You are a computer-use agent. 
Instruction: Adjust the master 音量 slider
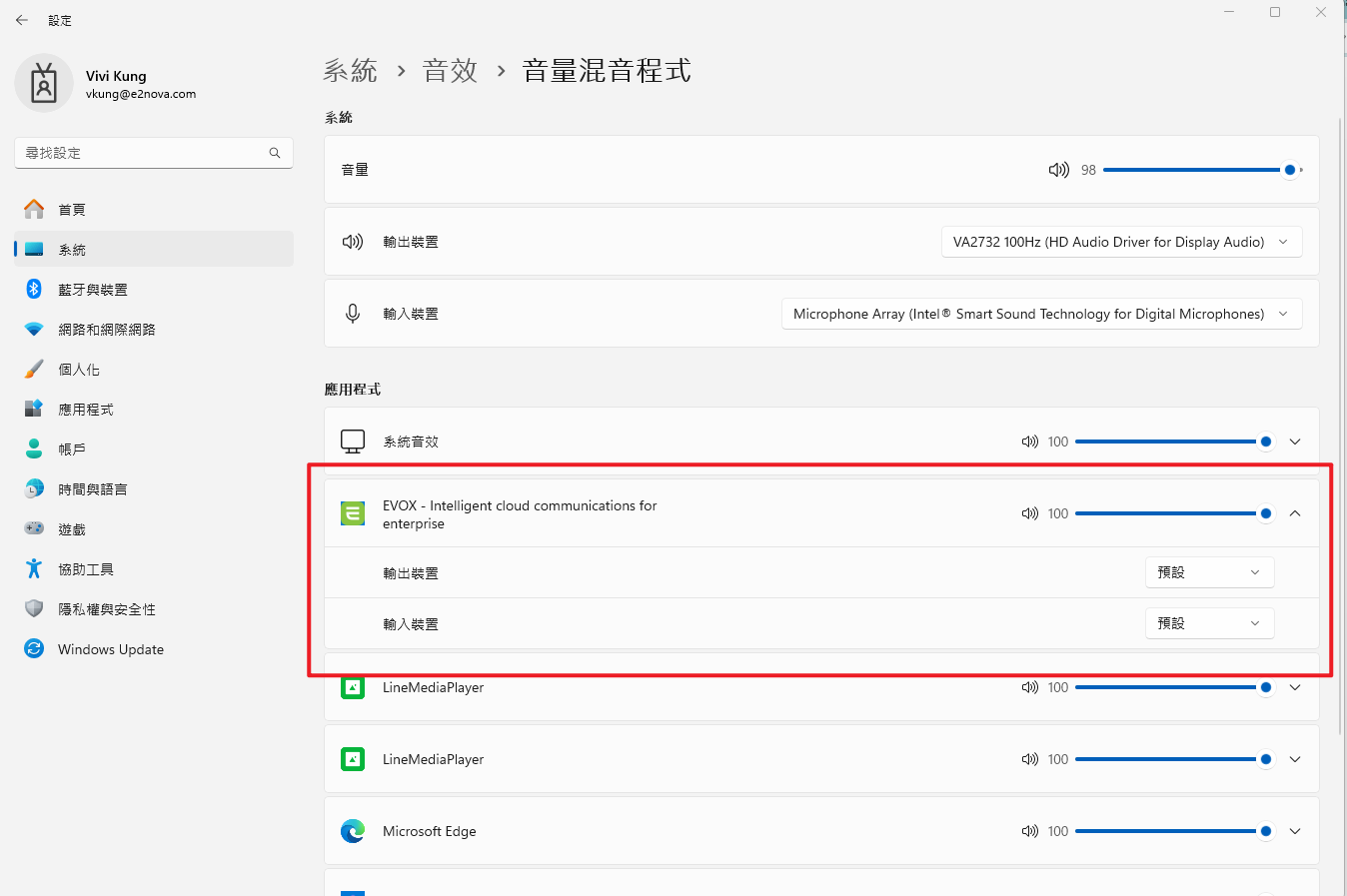(1202, 170)
